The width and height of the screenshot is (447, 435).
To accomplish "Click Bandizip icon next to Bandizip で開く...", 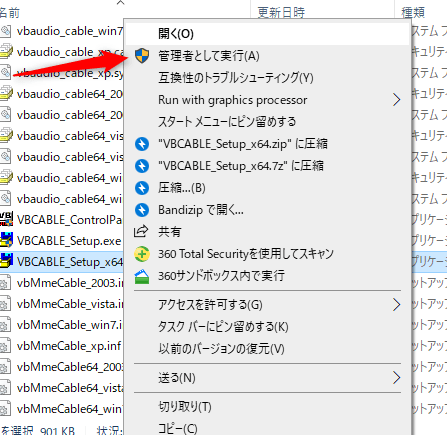I will pyautogui.click(x=142, y=210).
